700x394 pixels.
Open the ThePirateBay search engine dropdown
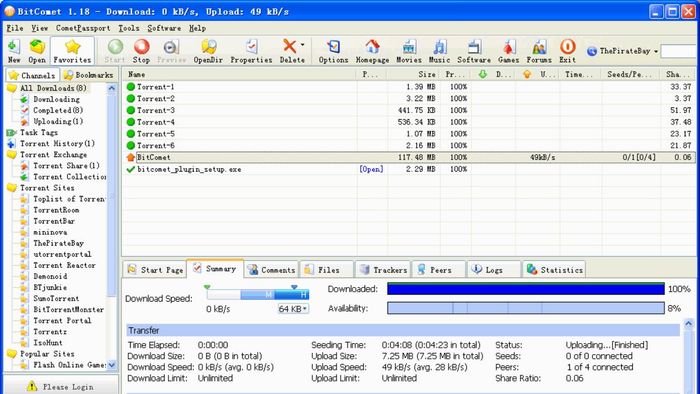(656, 51)
